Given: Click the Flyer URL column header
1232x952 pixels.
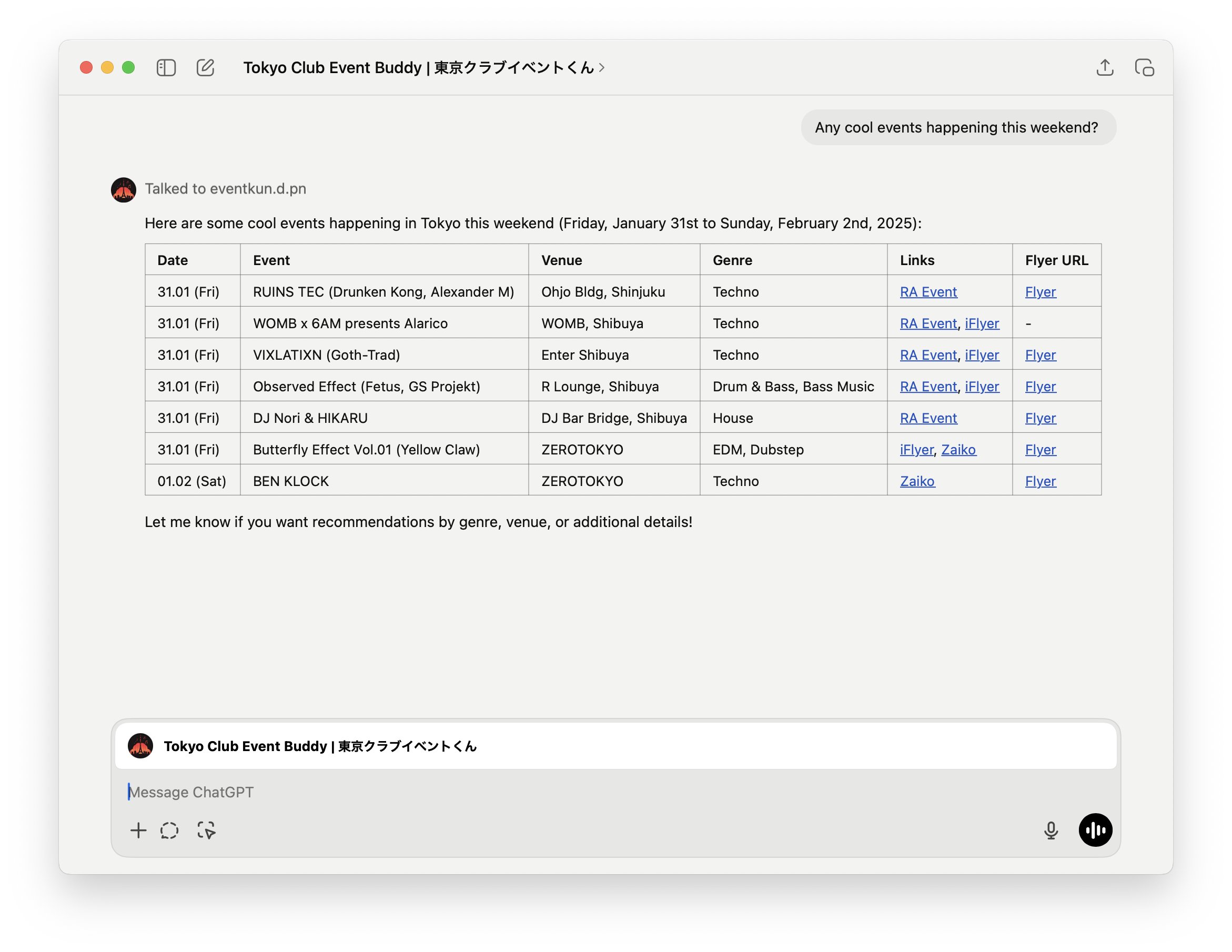Looking at the screenshot, I should tap(1057, 260).
